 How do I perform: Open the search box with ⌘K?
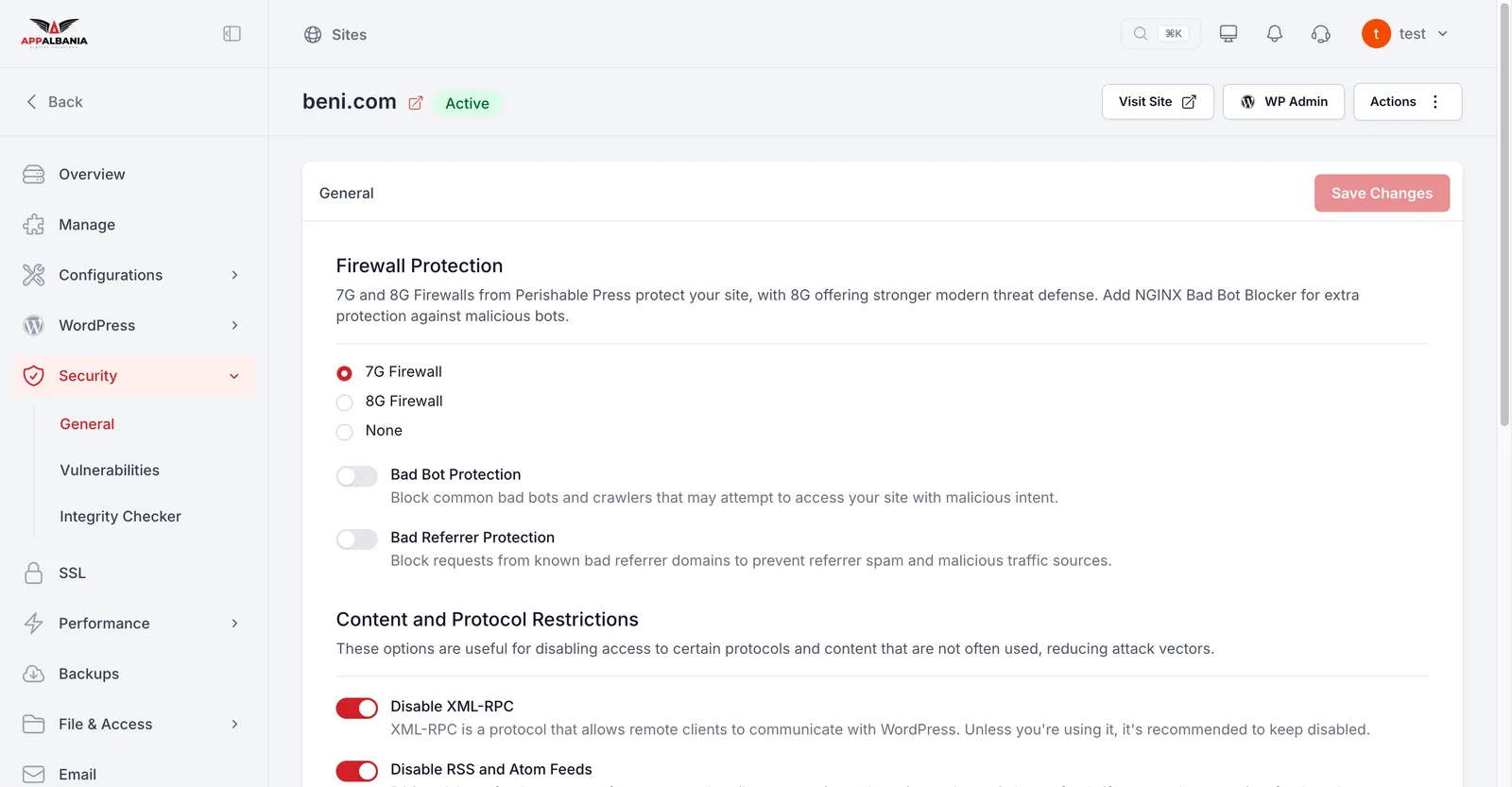coord(1160,34)
